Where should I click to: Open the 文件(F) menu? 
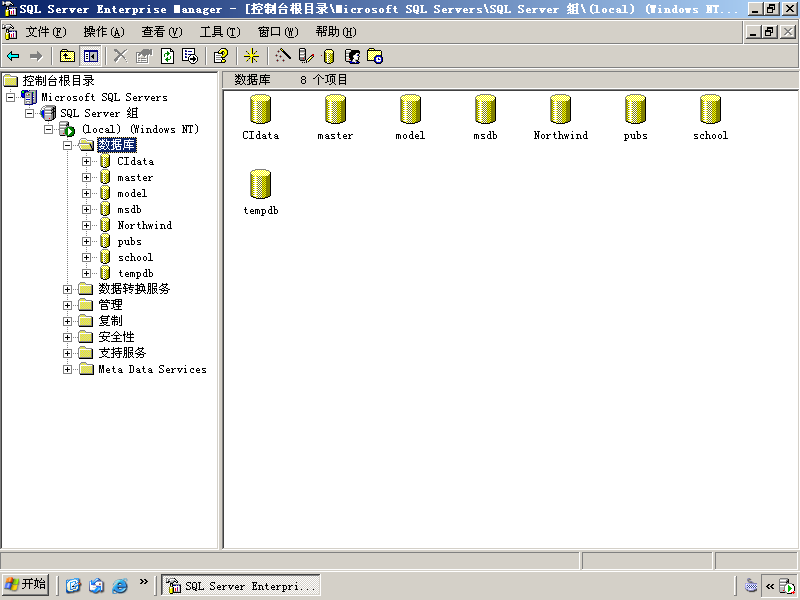point(46,32)
